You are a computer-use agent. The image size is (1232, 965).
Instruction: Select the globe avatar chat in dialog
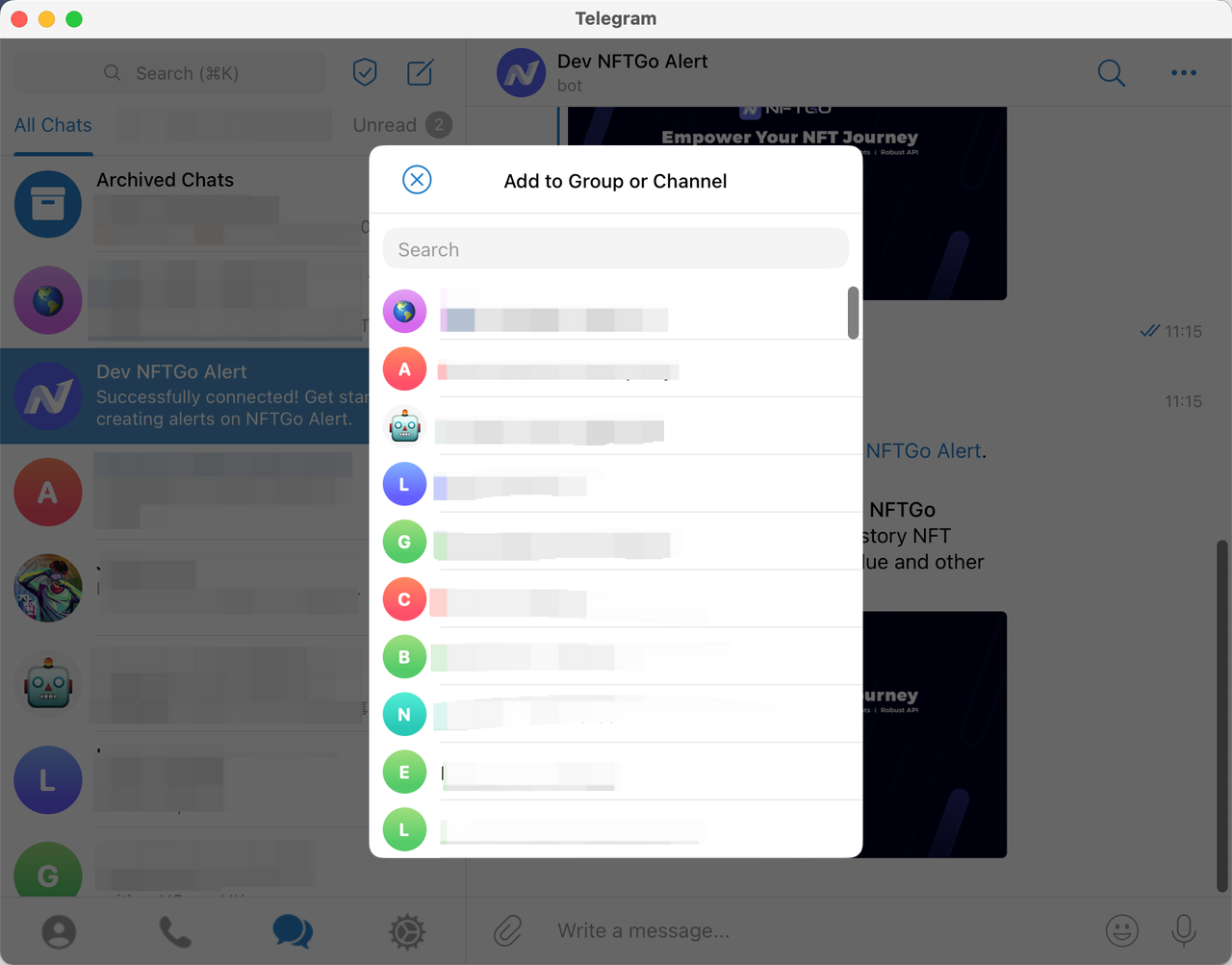point(616,311)
